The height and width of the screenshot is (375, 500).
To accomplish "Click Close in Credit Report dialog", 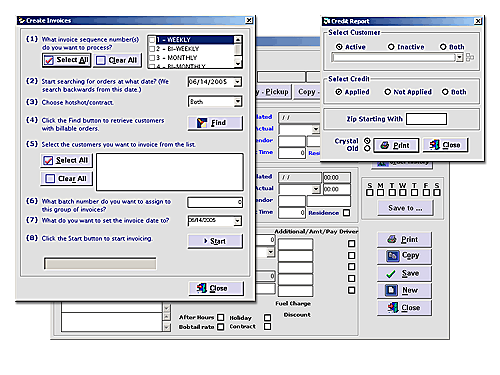I will click(x=445, y=145).
